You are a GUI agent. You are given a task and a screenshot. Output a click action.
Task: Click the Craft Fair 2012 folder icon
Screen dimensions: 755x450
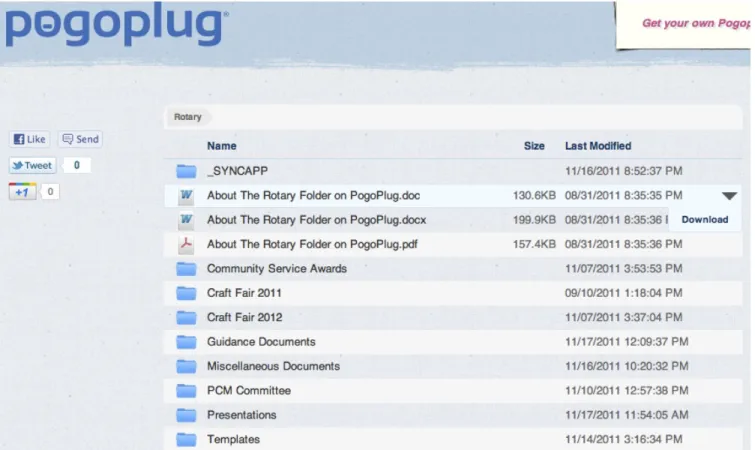[x=186, y=318]
